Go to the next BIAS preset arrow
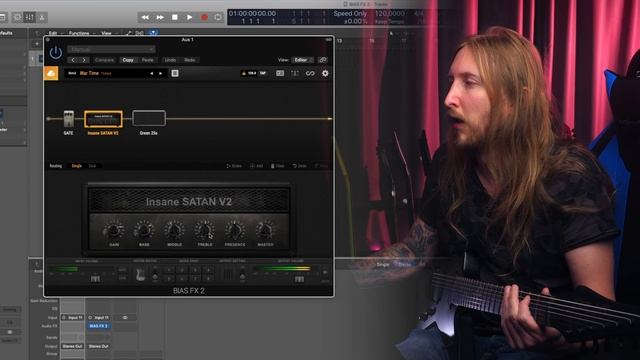Image resolution: width=640 pixels, height=360 pixels. [x=160, y=73]
